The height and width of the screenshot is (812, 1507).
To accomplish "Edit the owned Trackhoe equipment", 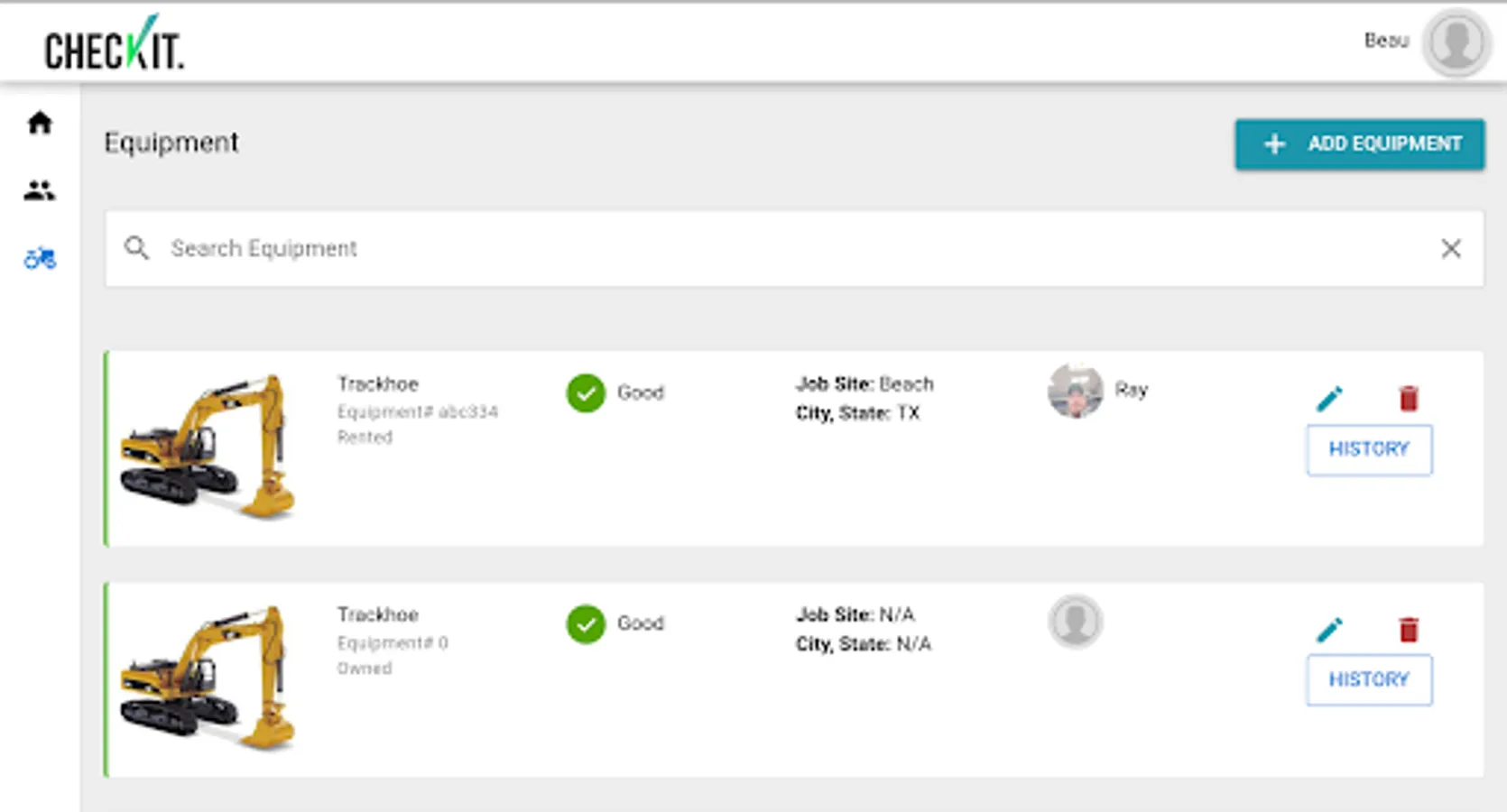I will point(1329,629).
